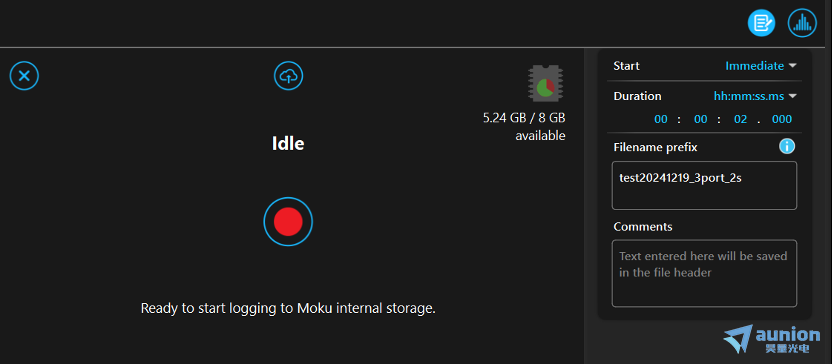Image resolution: width=832 pixels, height=364 pixels.
Task: Click the Immediate dropdown arrow
Action: click(x=792, y=66)
